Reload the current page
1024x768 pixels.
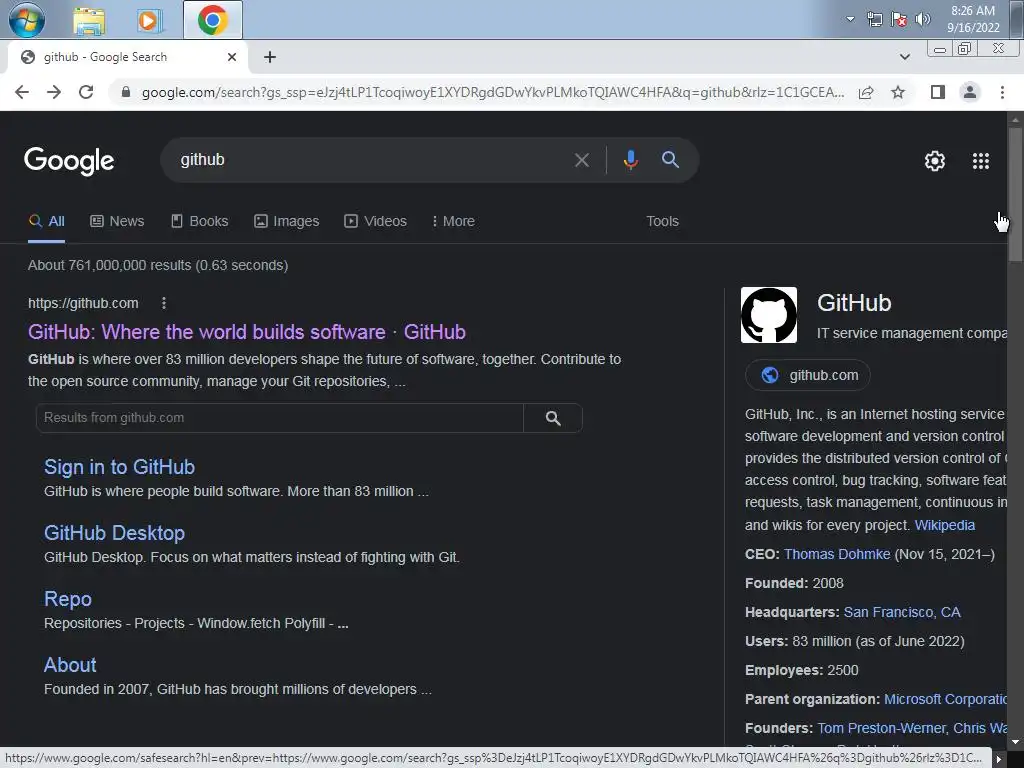(x=86, y=92)
